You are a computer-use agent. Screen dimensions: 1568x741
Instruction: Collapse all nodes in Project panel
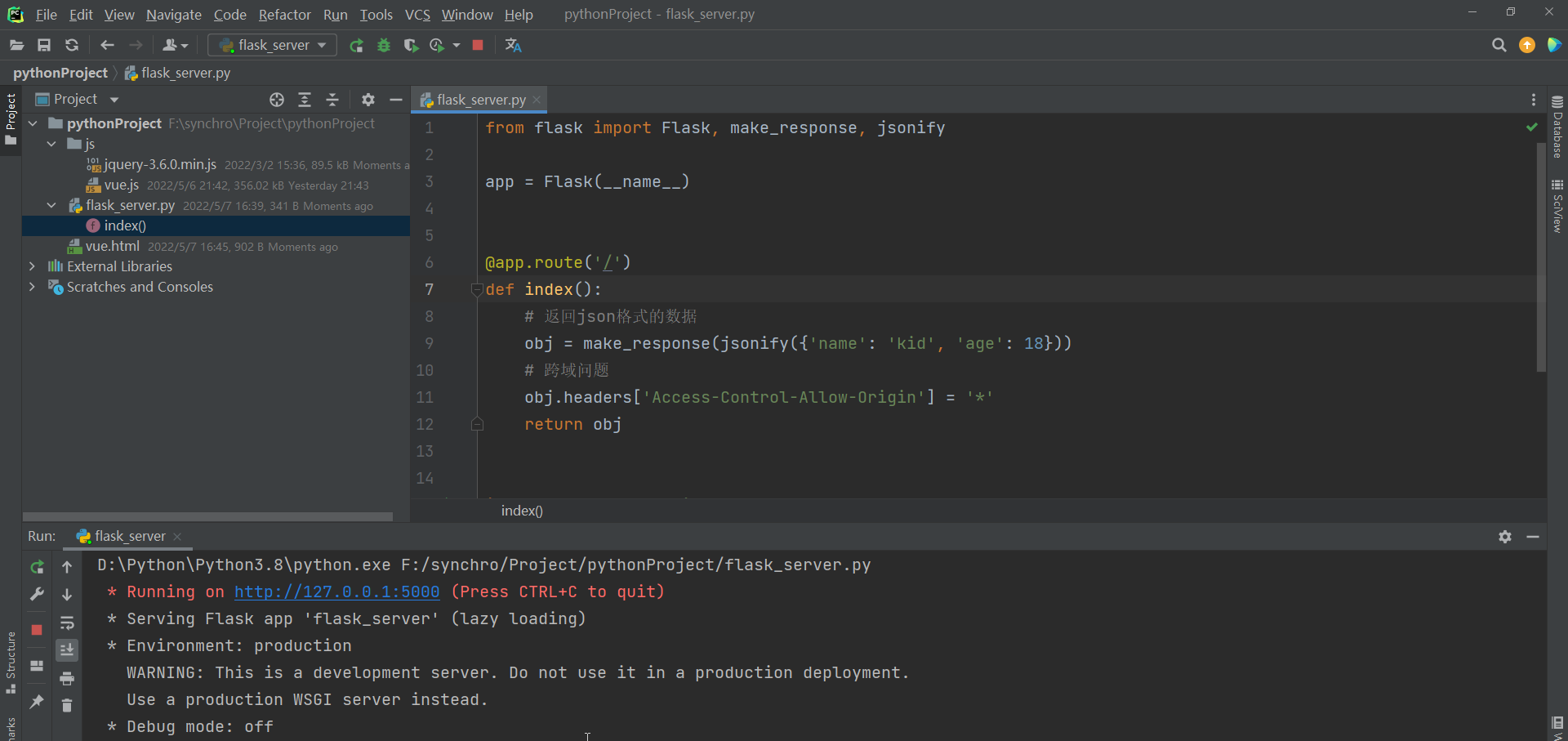pyautogui.click(x=332, y=100)
